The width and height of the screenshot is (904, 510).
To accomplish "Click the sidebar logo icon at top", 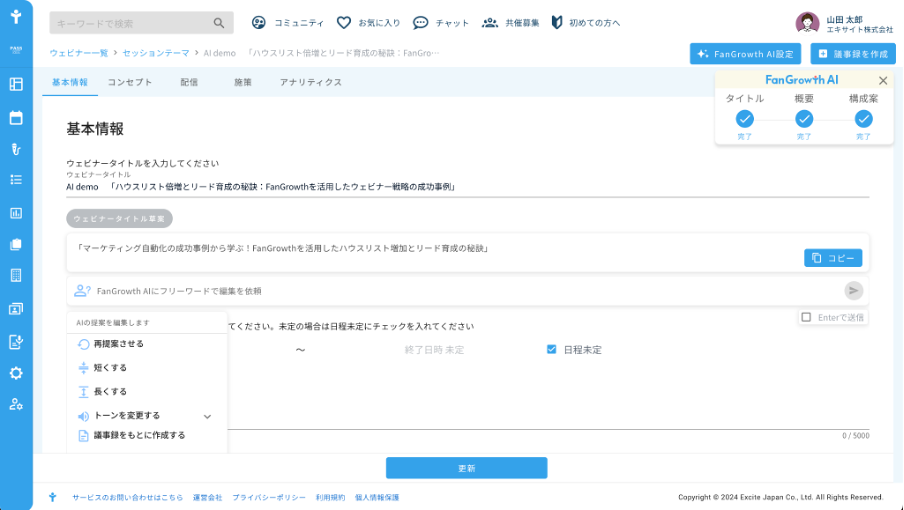I will pyautogui.click(x=16, y=16).
